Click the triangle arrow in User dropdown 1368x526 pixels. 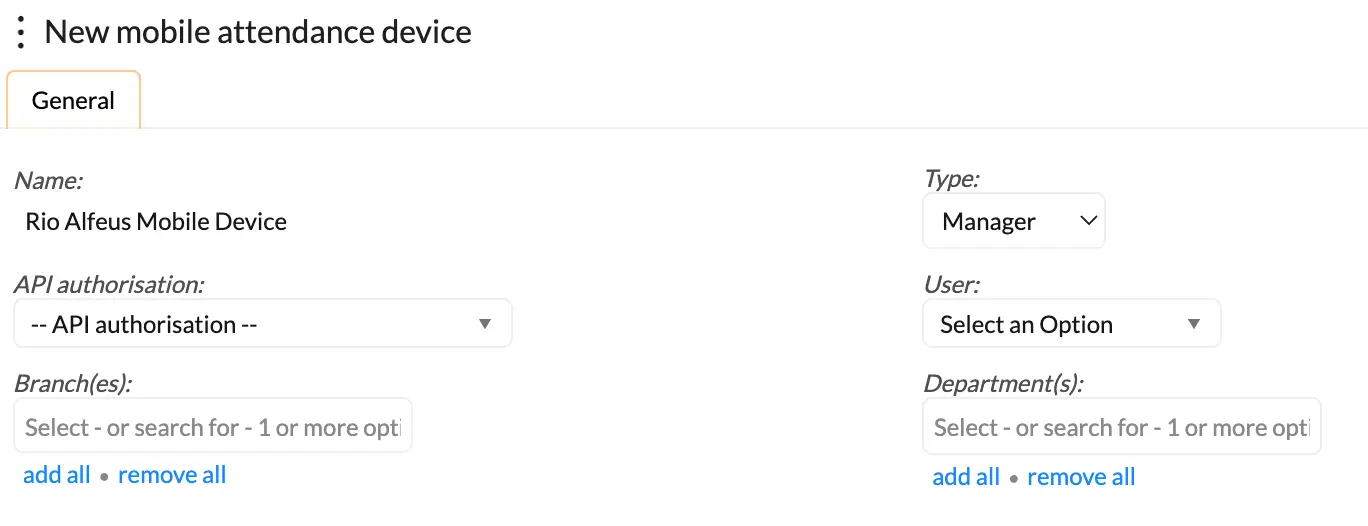click(1193, 325)
